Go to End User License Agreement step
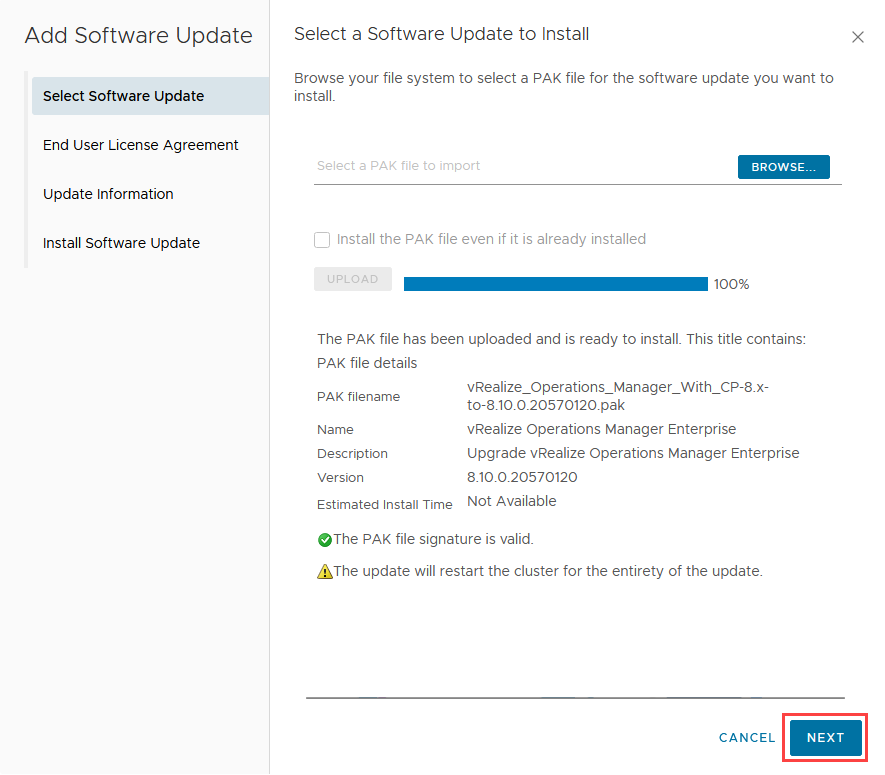The image size is (885, 775). coord(141,145)
